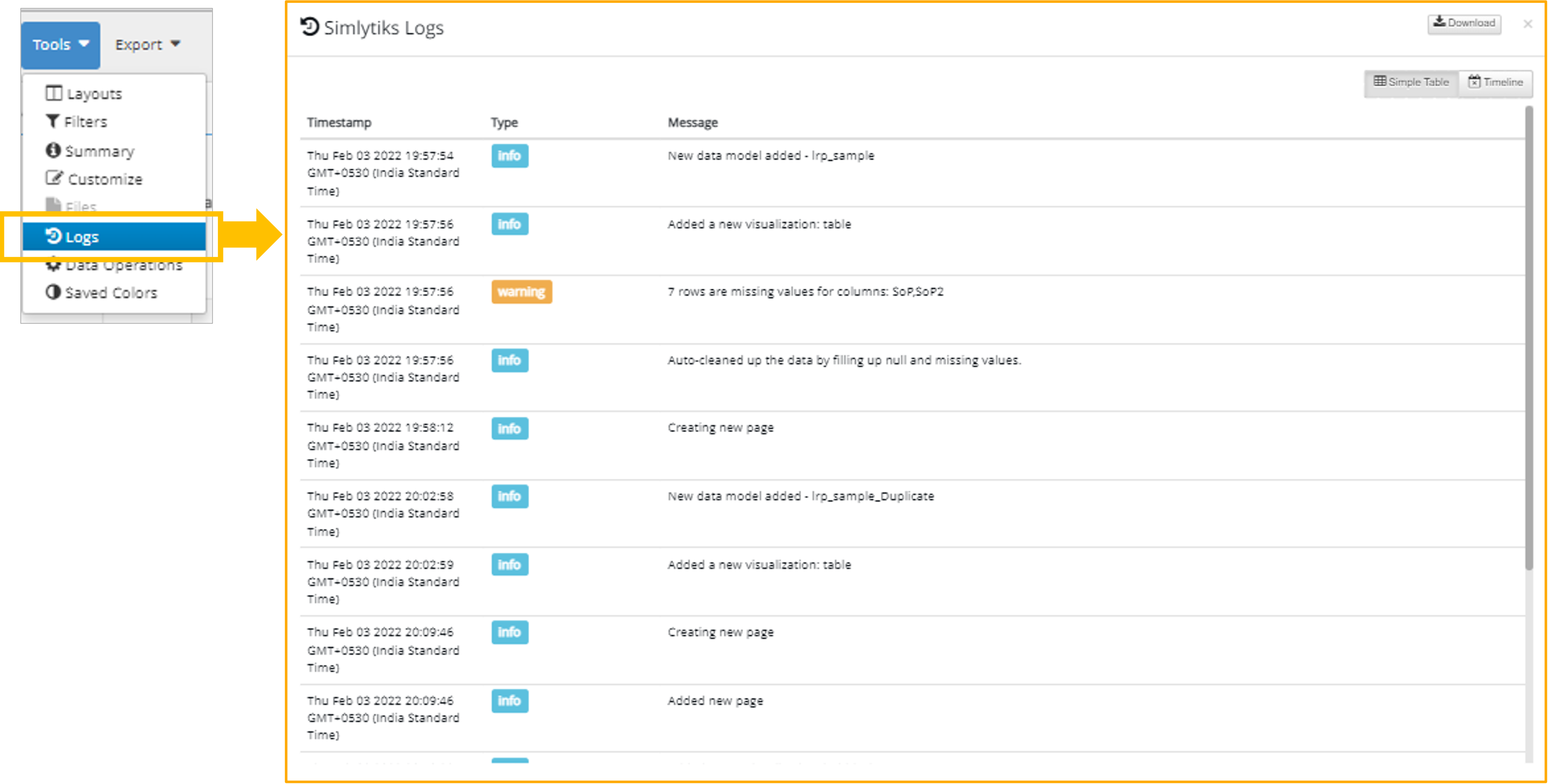Select message 'New data model added - lrp_sample'
This screenshot has height=784, width=1548.
(771, 156)
